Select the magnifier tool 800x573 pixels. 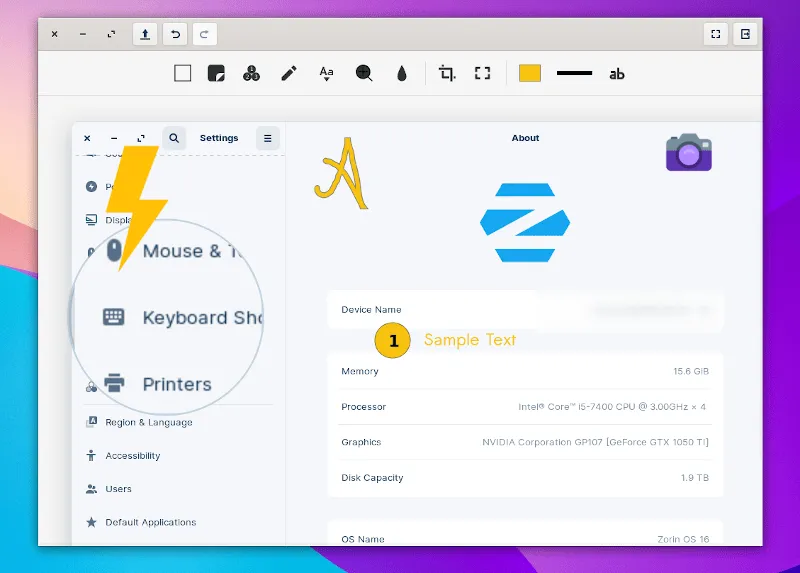click(364, 73)
